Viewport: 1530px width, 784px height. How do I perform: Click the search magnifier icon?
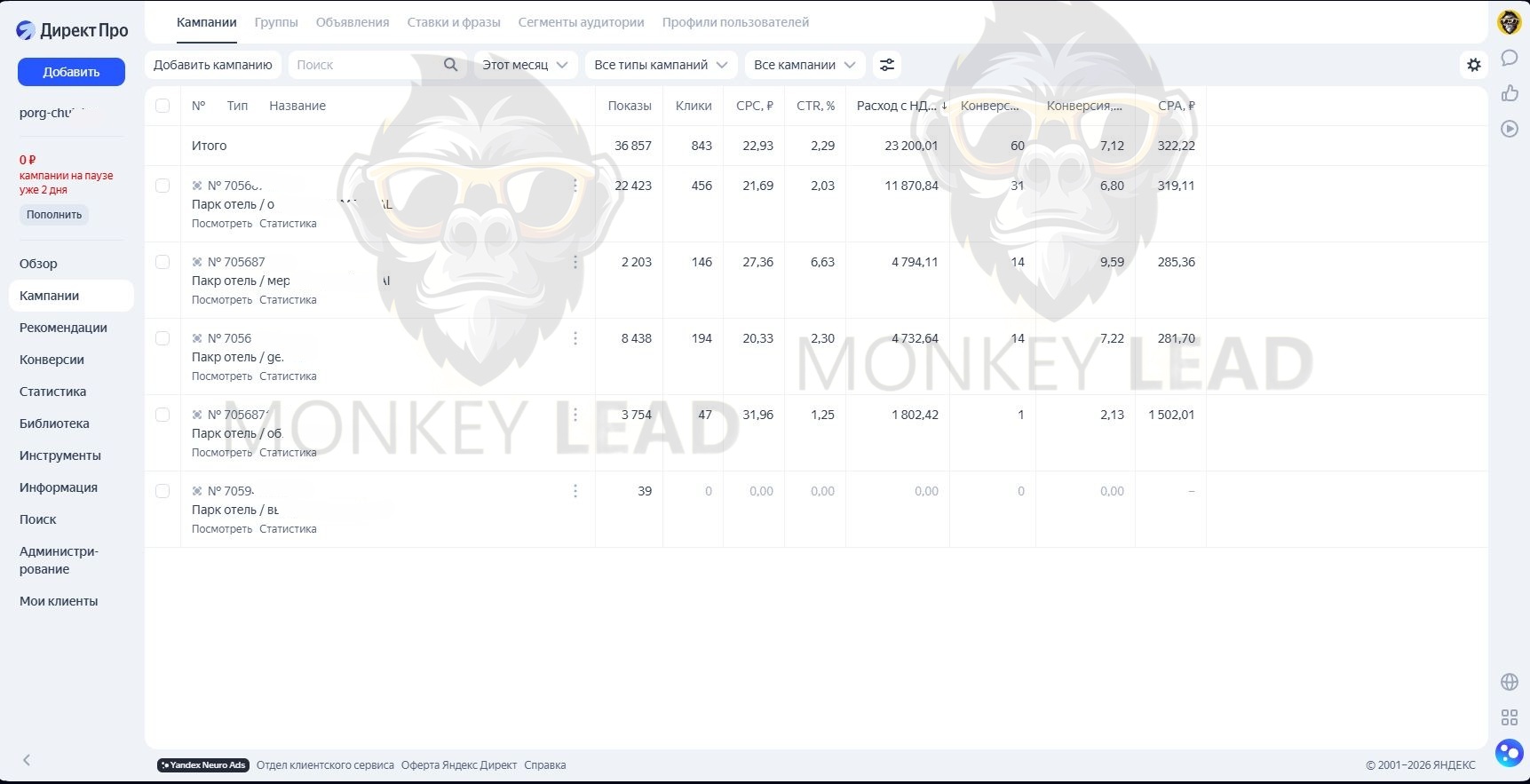click(x=450, y=65)
